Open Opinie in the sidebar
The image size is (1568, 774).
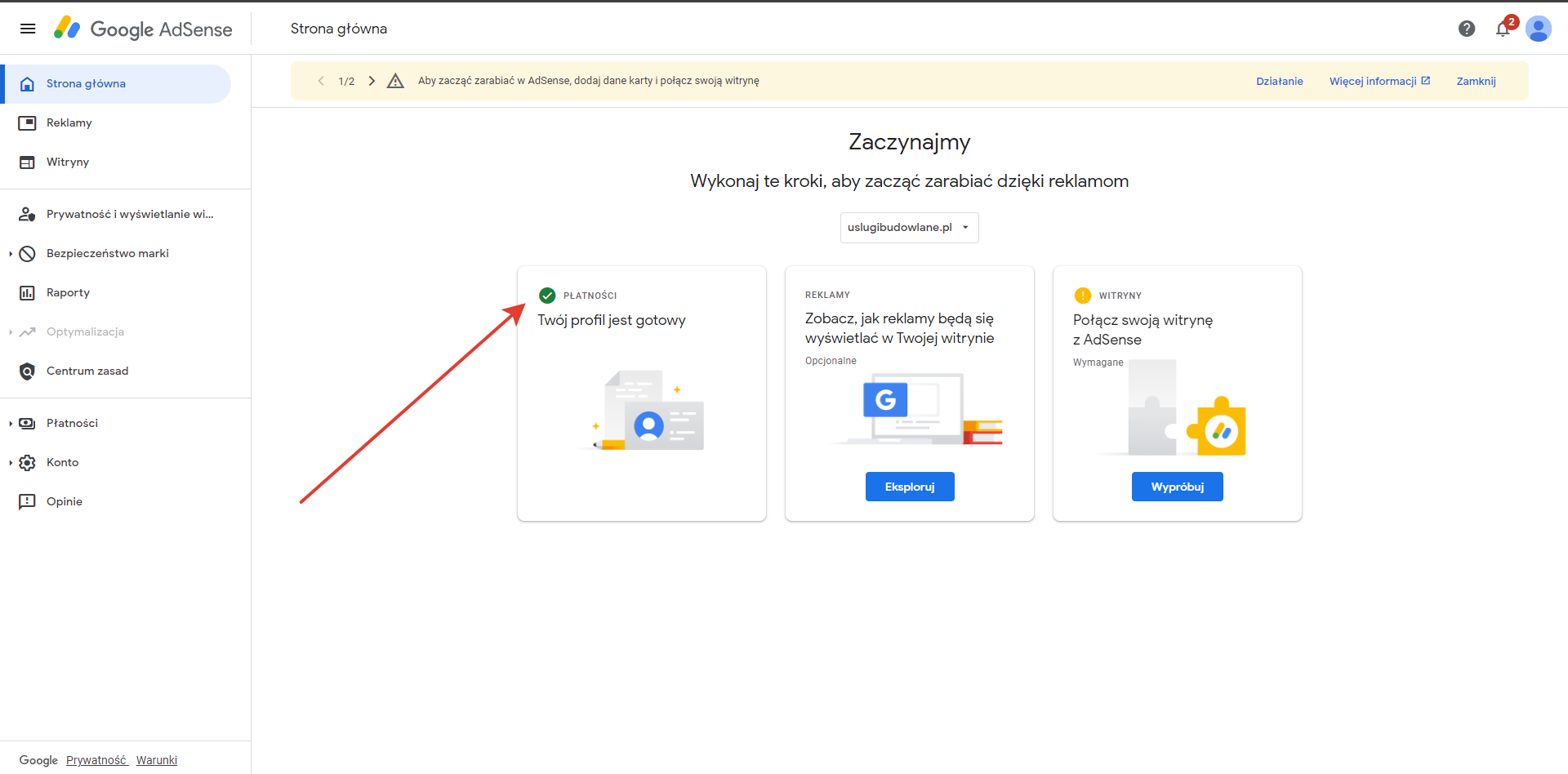click(x=116, y=502)
